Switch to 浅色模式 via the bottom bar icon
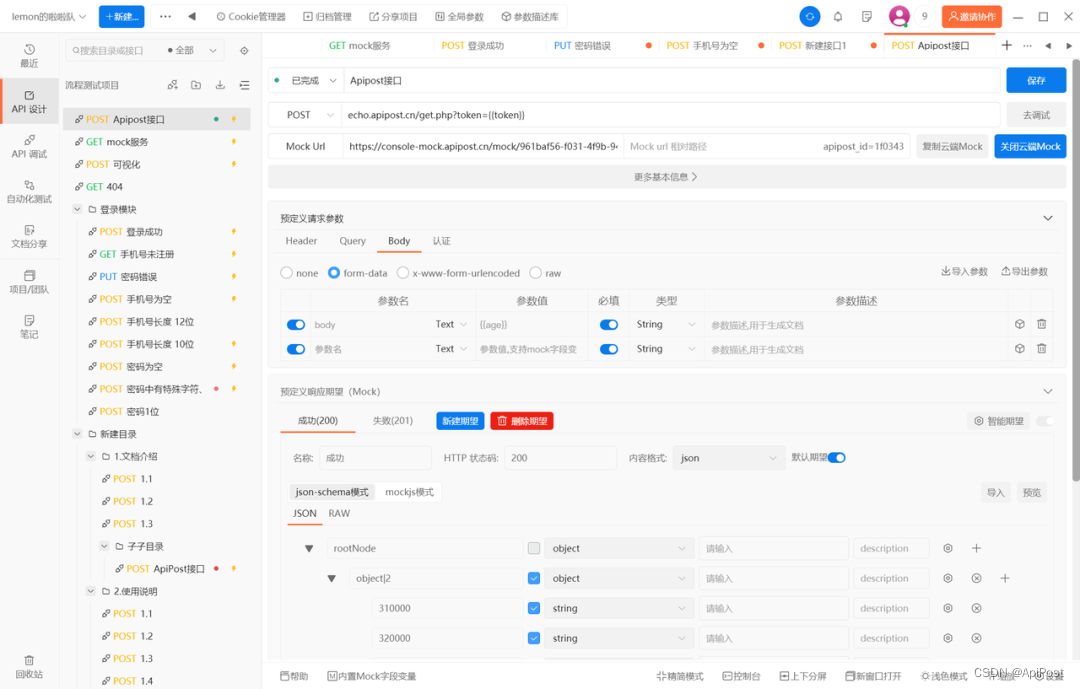This screenshot has height=689, width=1080. click(944, 676)
